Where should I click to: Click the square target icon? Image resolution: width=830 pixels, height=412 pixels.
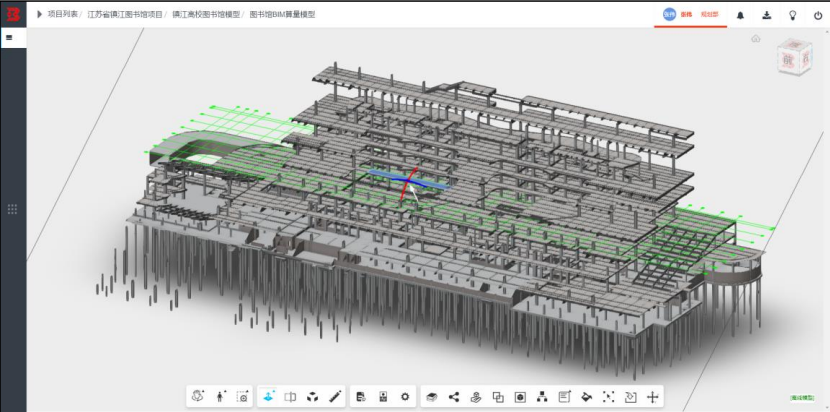pos(520,397)
